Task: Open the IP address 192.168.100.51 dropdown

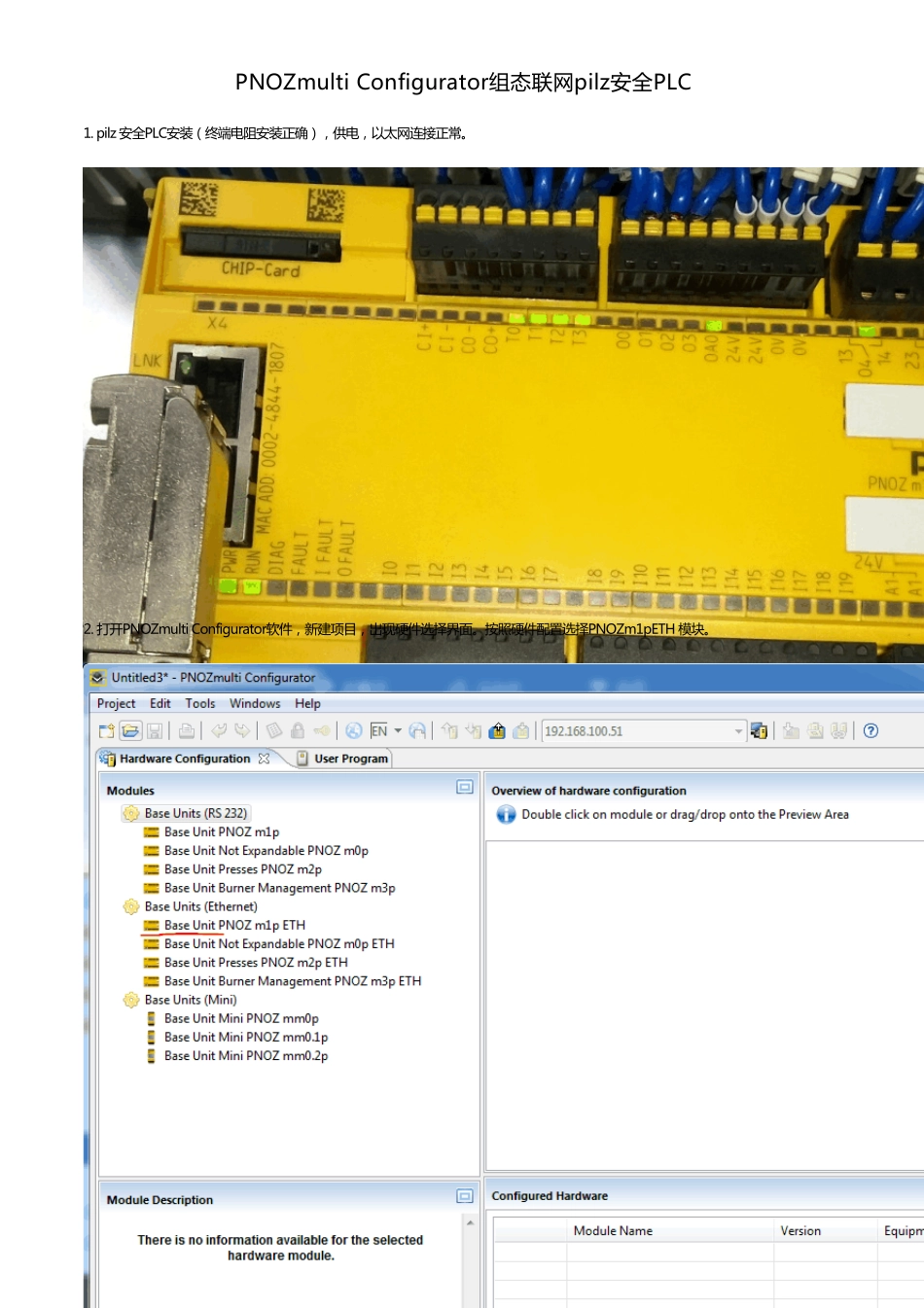Action: (738, 731)
